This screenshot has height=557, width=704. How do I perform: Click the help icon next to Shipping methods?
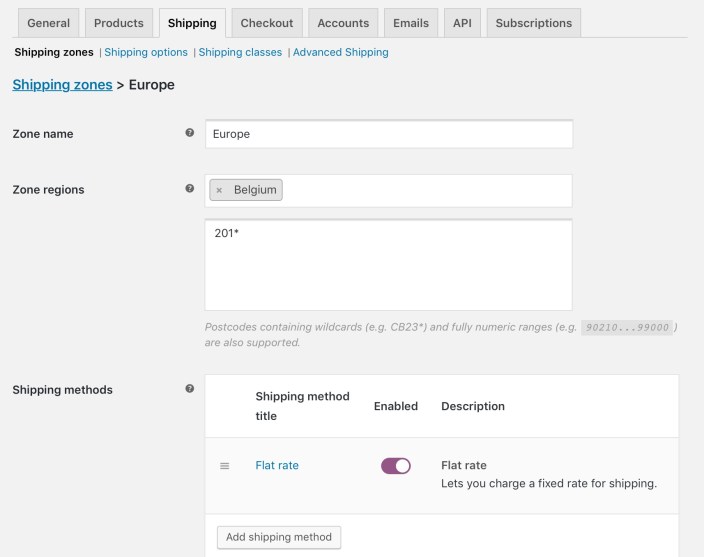point(189,388)
